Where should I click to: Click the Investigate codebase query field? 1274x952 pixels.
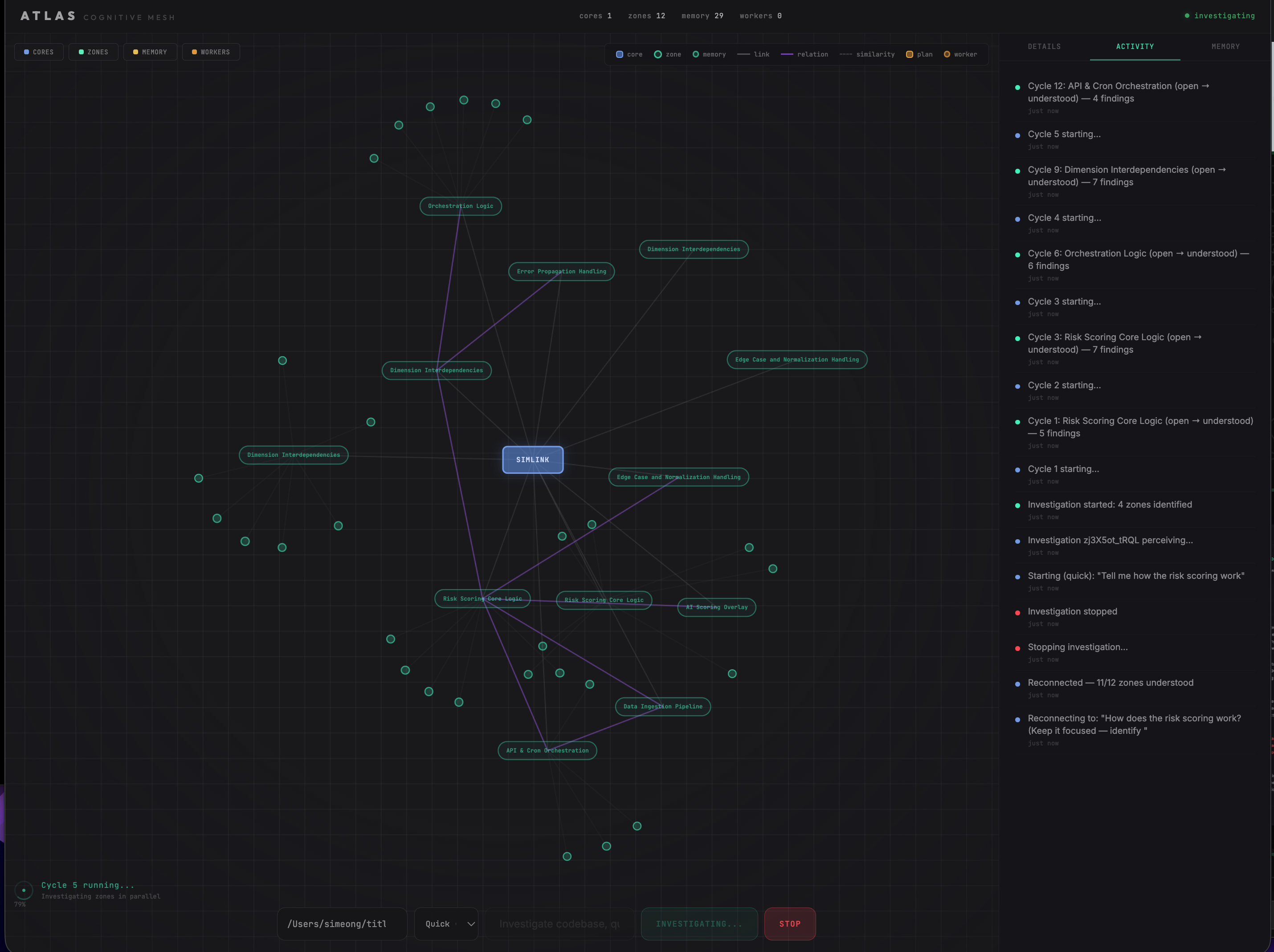click(559, 924)
